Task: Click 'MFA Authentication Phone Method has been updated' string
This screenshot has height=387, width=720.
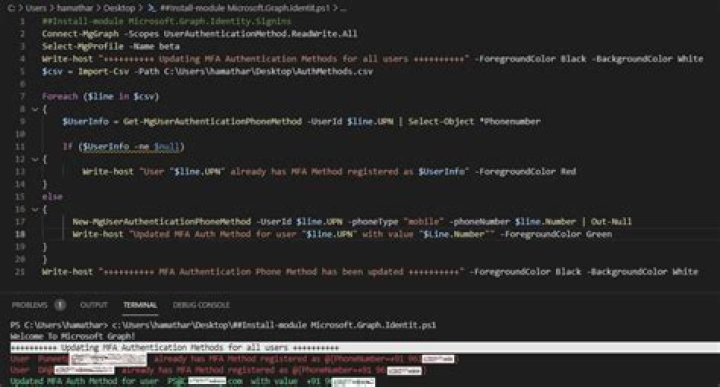Action: coord(281,272)
